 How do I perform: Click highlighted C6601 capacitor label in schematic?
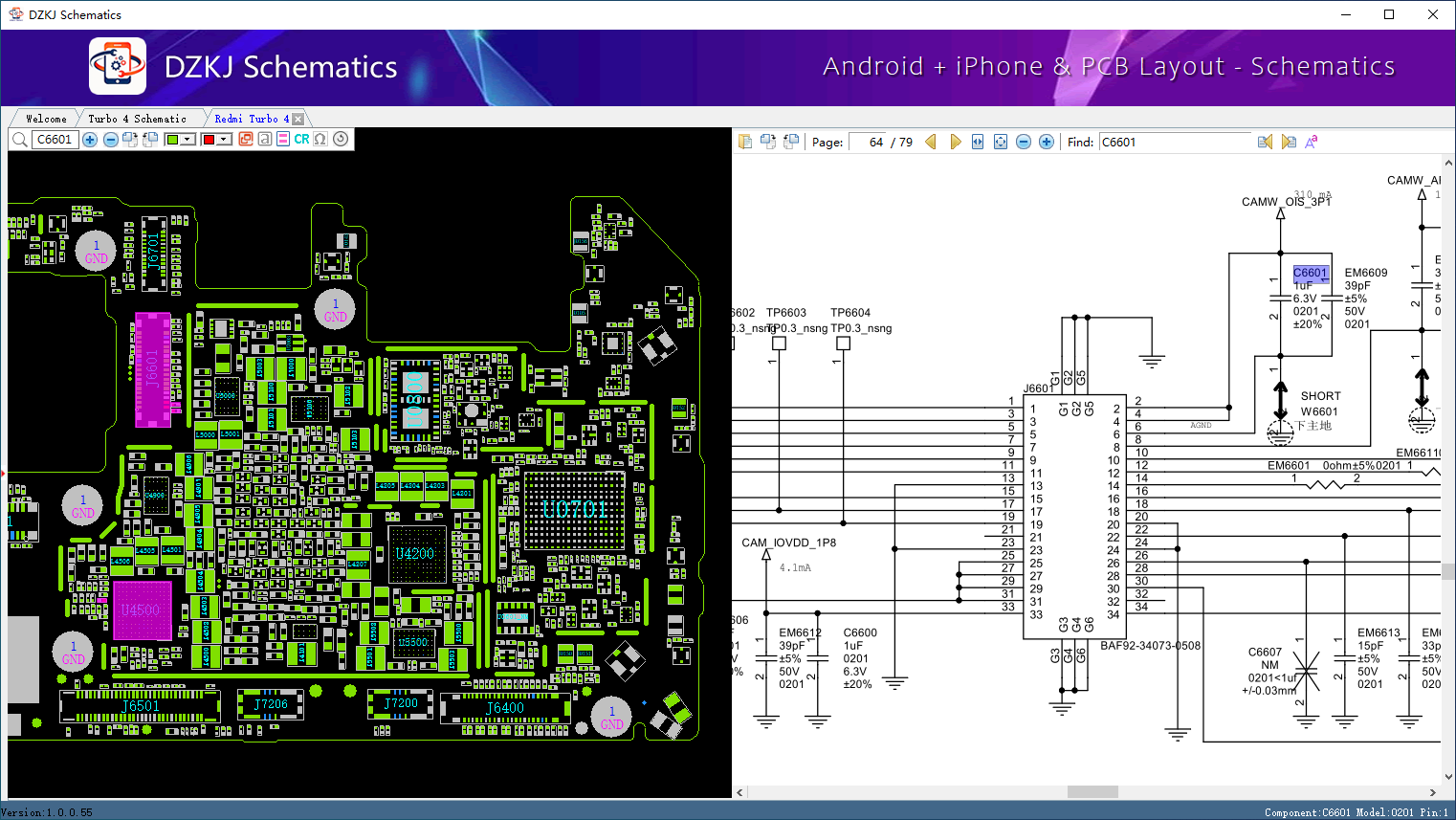1310,273
